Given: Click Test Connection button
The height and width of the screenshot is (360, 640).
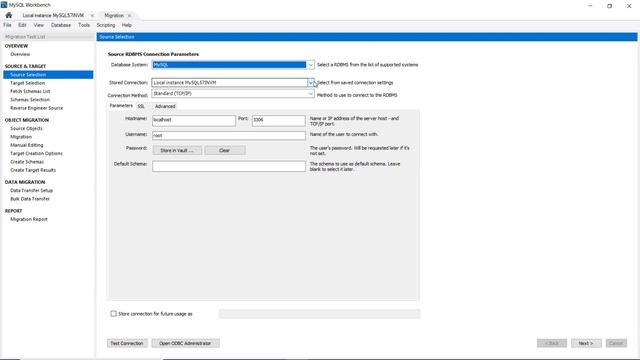Looking at the screenshot, I should [127, 343].
